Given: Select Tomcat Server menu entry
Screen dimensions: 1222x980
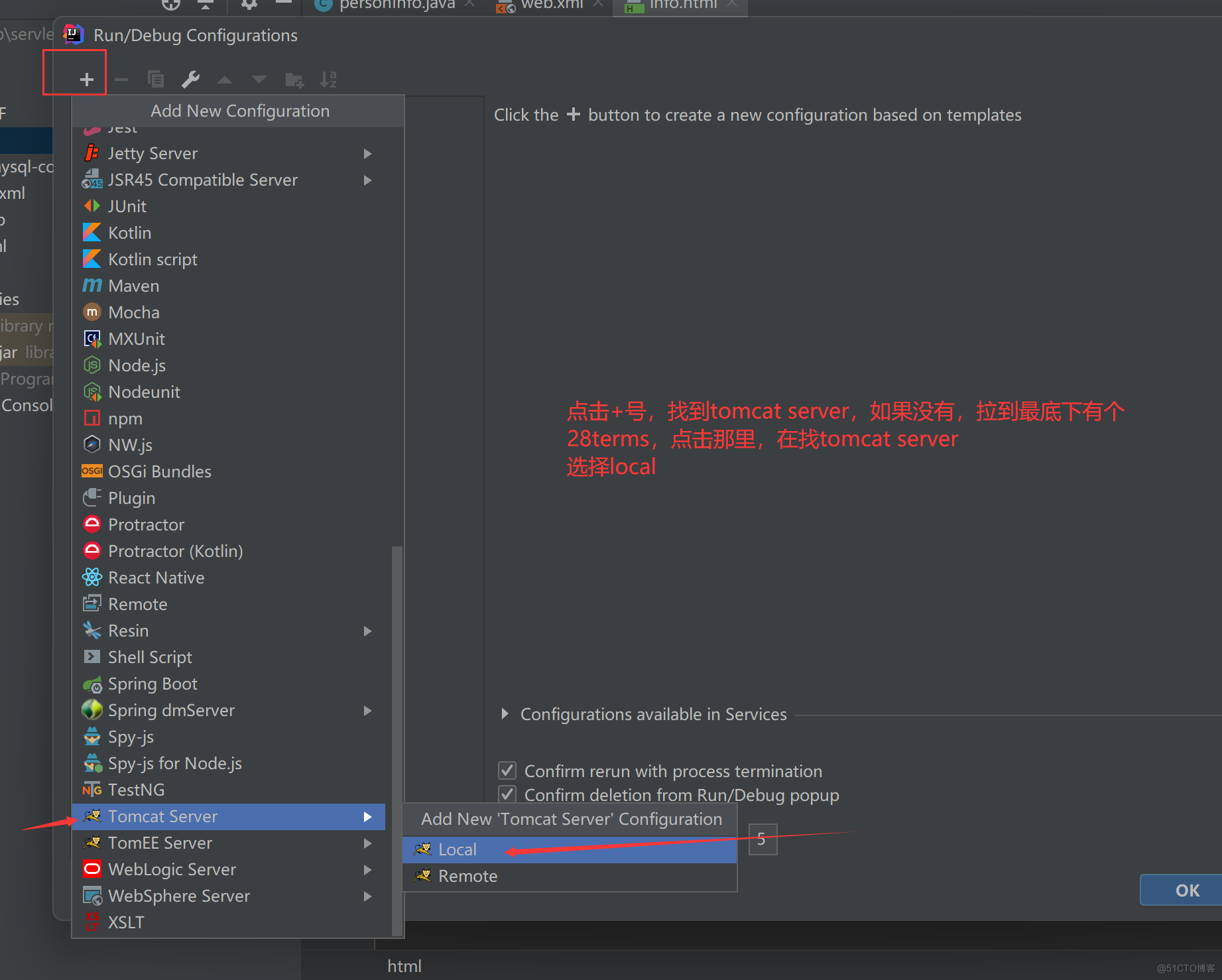Looking at the screenshot, I should click(x=229, y=816).
